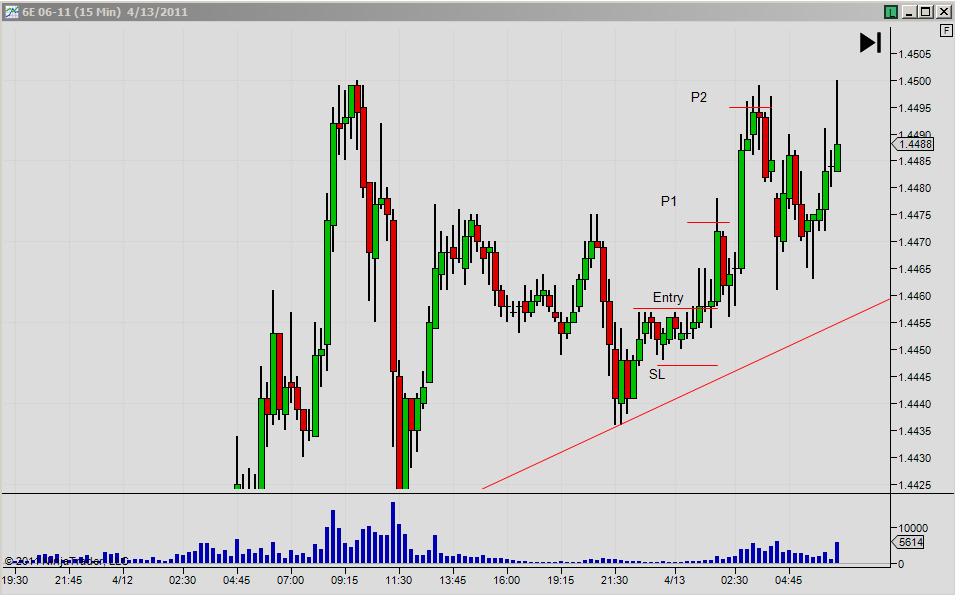955x595 pixels.
Task: Close the 6E 06-11 chart window
Action: click(942, 12)
